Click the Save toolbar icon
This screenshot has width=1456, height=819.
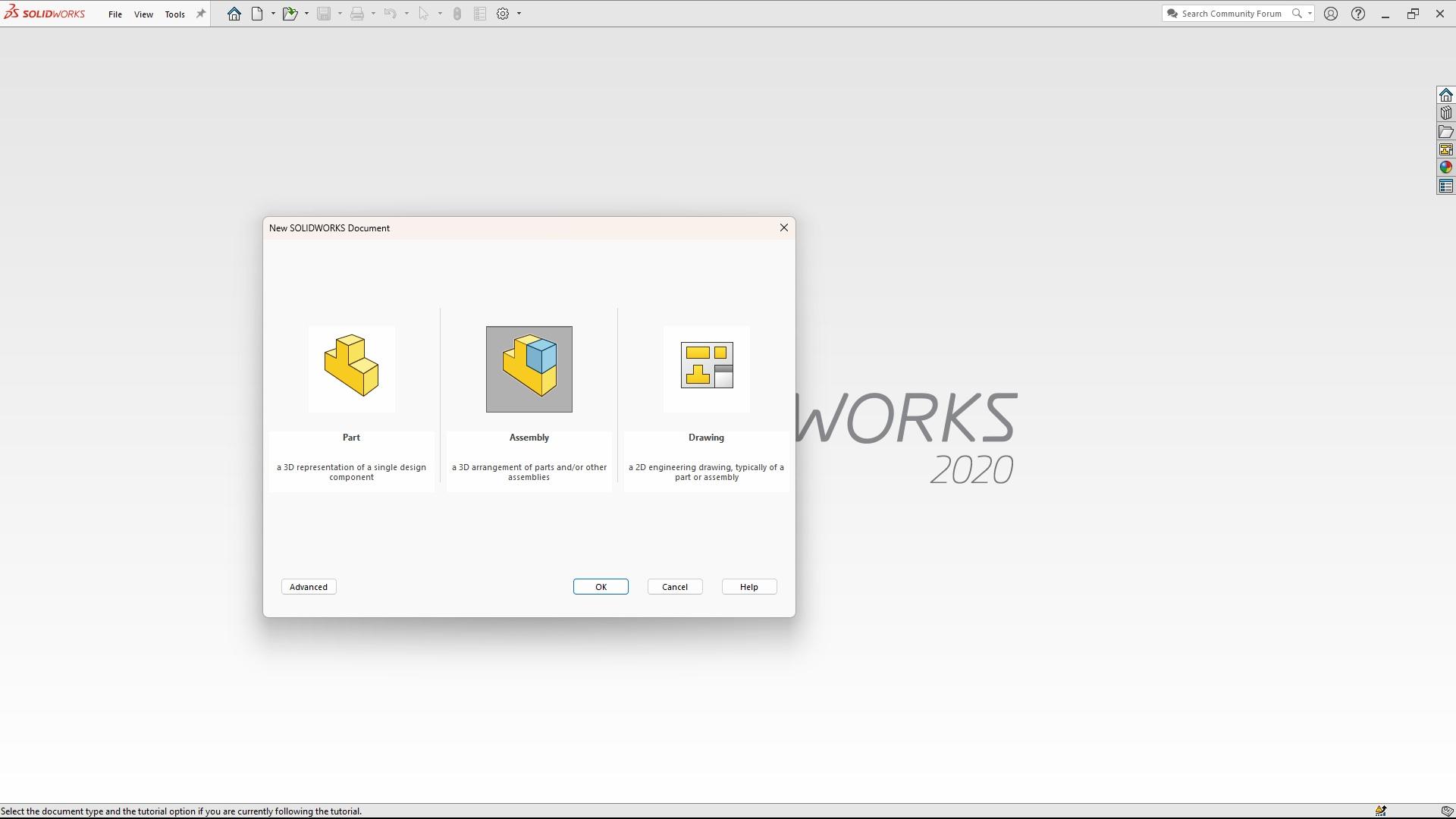pos(324,14)
